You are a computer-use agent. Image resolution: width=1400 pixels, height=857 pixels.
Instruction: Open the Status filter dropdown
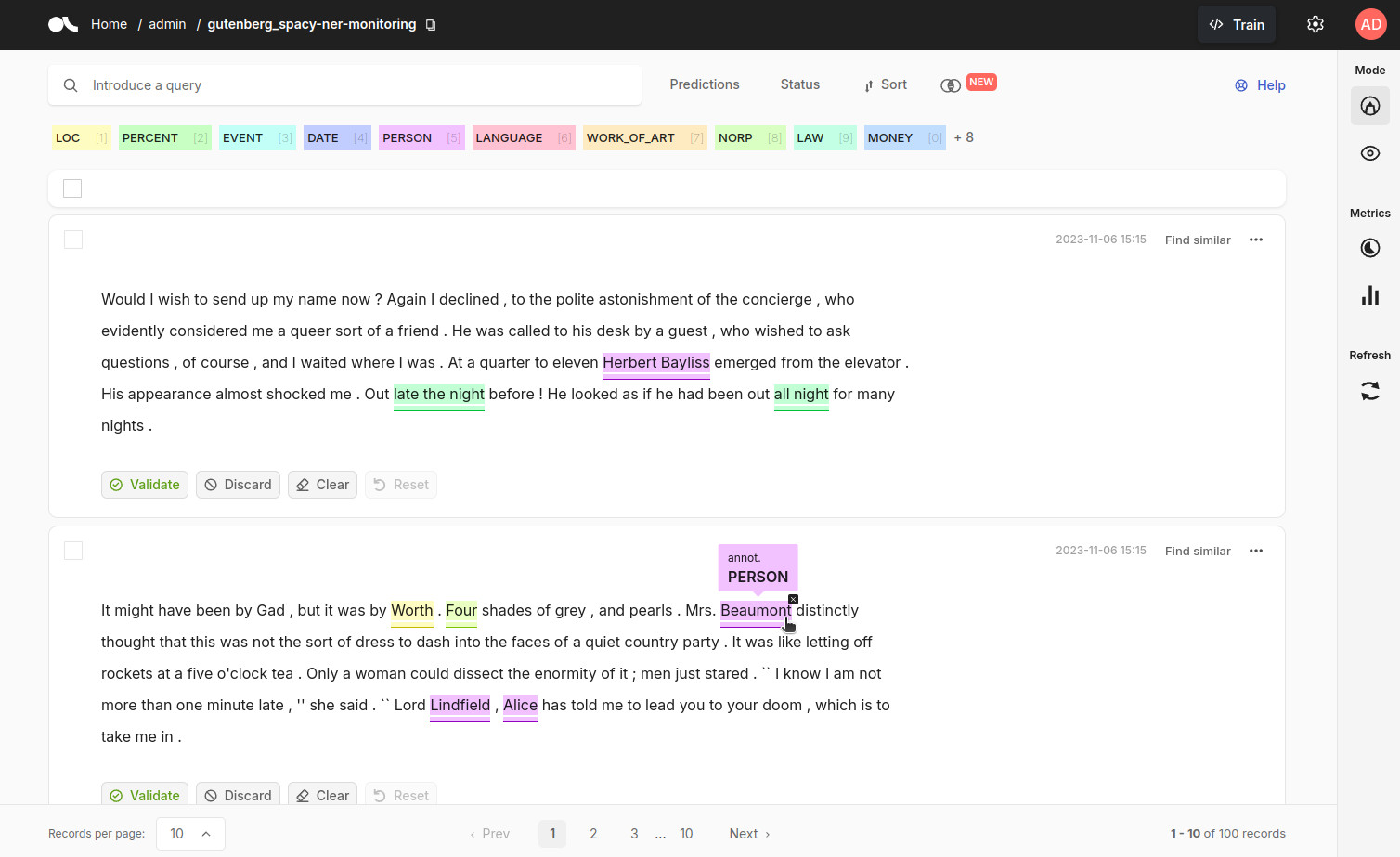click(x=800, y=84)
